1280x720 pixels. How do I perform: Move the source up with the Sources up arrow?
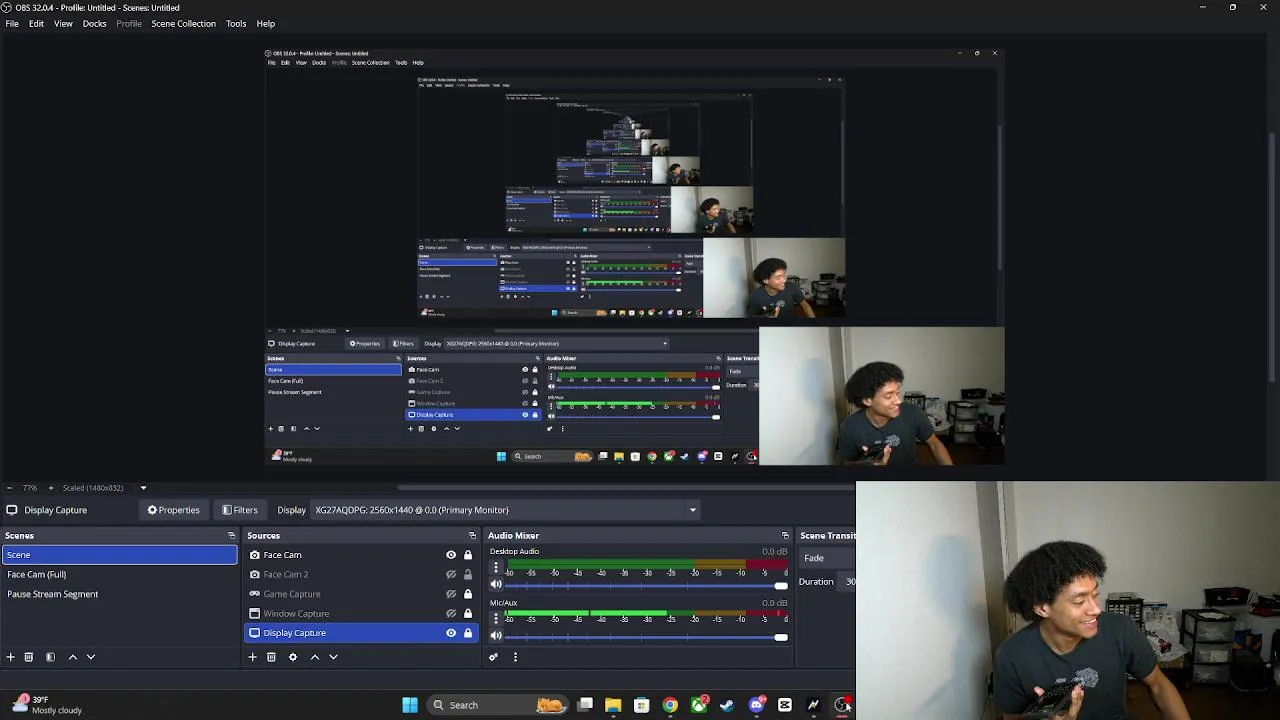coord(314,657)
